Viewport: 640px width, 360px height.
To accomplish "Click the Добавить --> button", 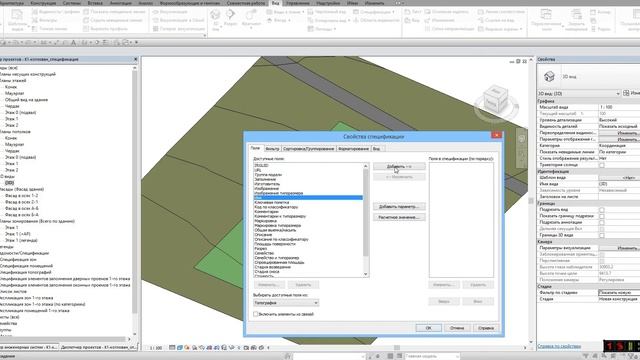I will pos(399,167).
